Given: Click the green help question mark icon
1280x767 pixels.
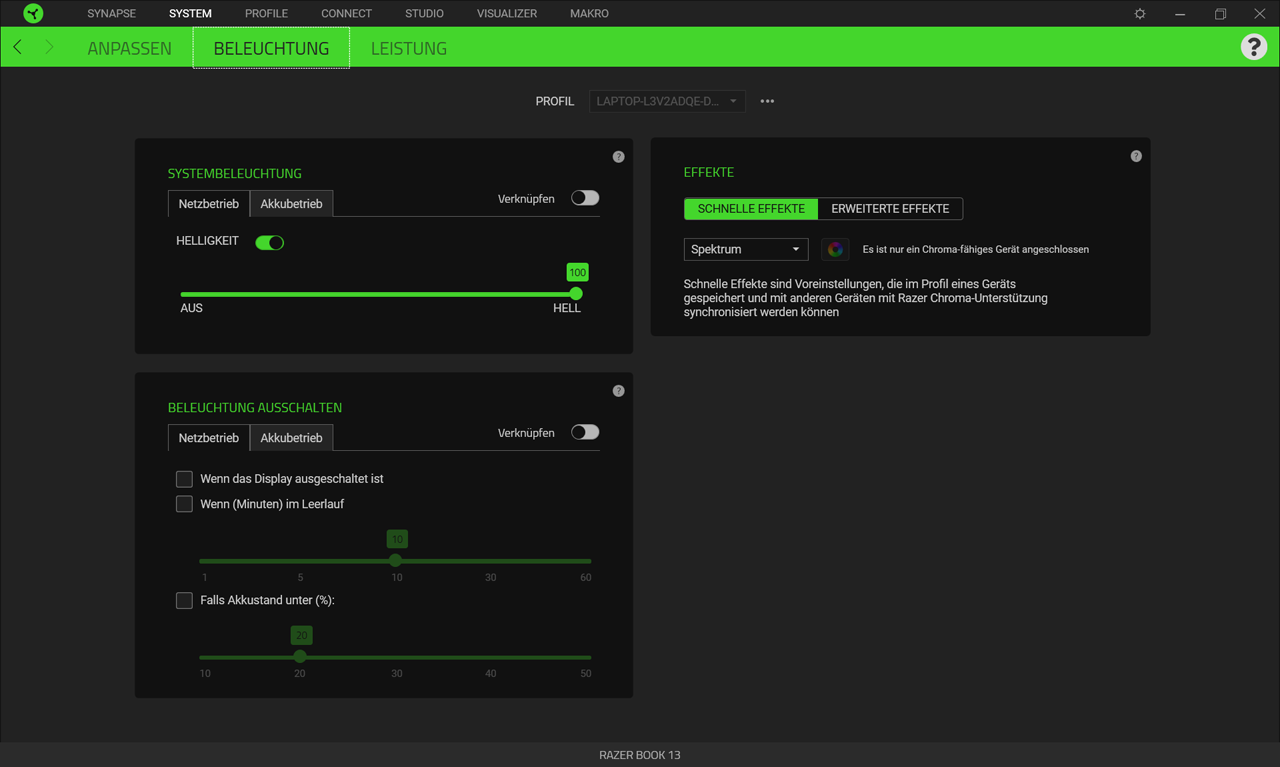Looking at the screenshot, I should point(1254,46).
